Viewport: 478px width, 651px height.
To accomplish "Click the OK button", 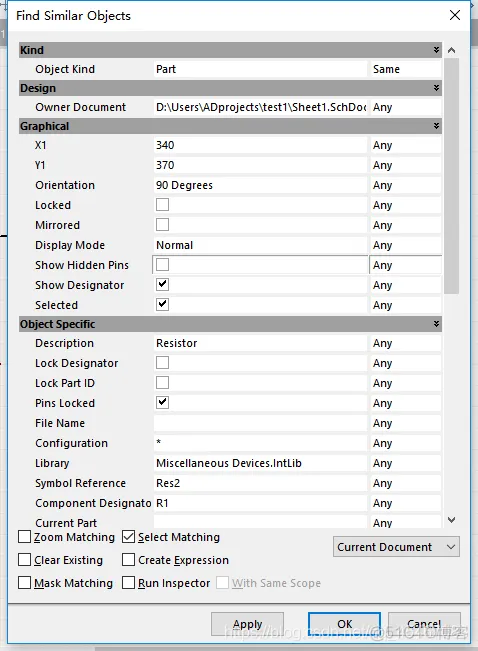I will (x=344, y=624).
